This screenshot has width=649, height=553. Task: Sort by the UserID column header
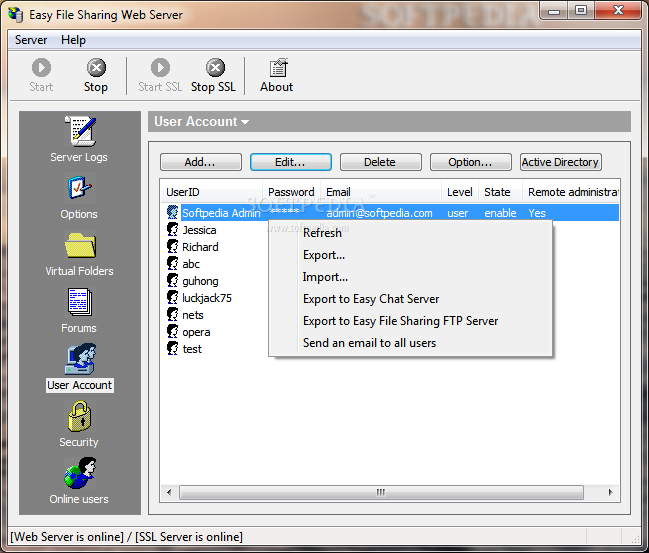[212, 192]
